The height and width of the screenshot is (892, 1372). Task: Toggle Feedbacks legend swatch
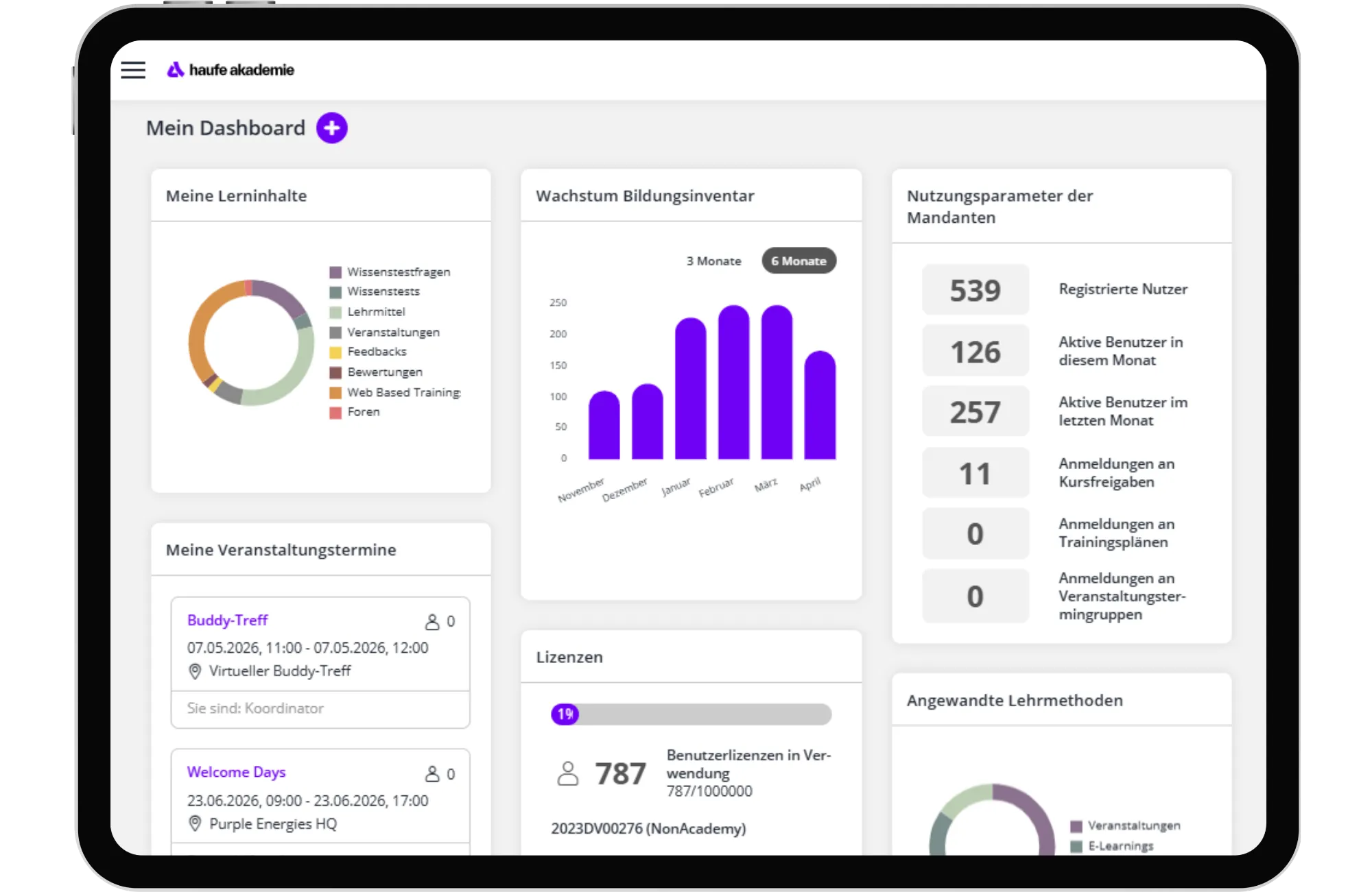[335, 352]
